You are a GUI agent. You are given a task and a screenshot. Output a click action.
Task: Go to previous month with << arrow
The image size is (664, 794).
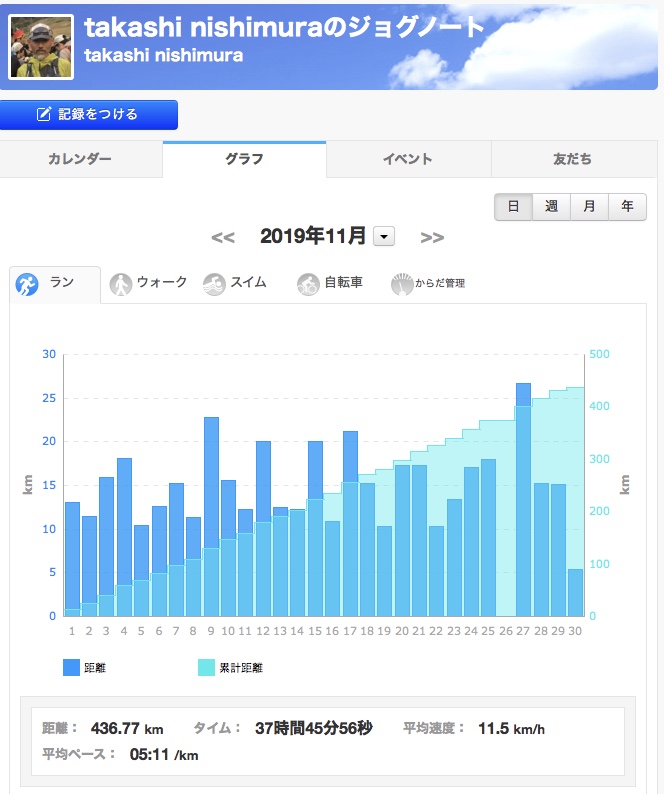point(223,237)
